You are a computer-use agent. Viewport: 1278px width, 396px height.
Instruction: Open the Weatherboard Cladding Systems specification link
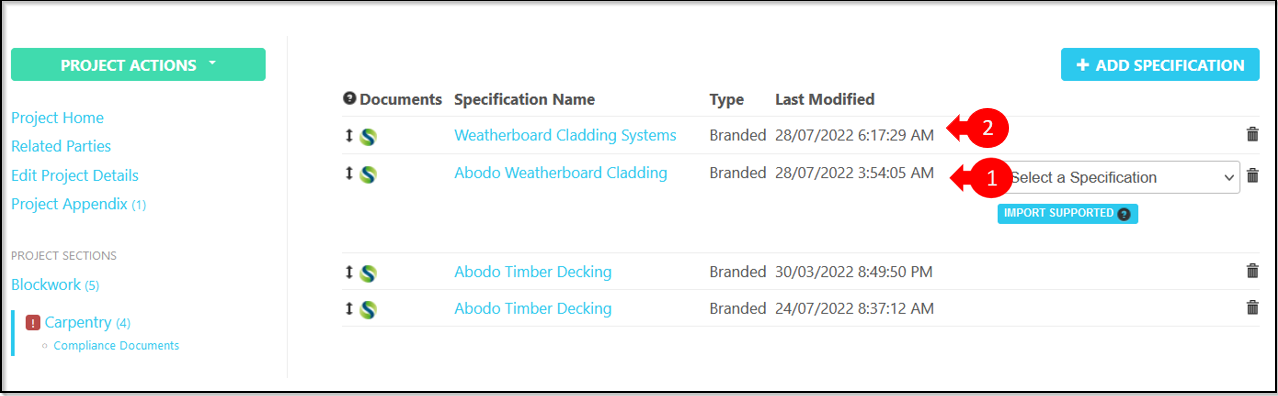point(565,135)
